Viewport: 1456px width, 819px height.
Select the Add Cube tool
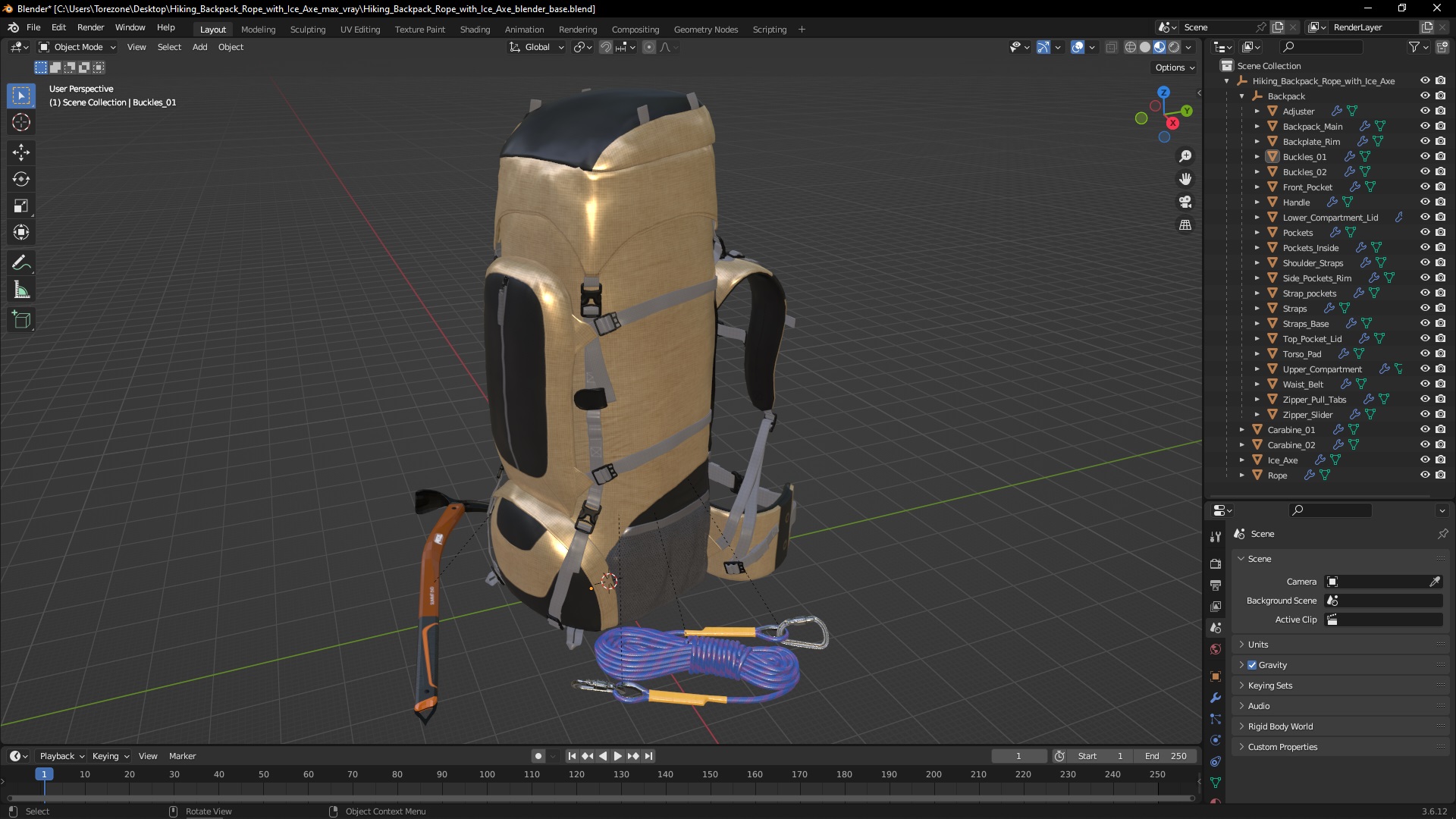point(21,320)
